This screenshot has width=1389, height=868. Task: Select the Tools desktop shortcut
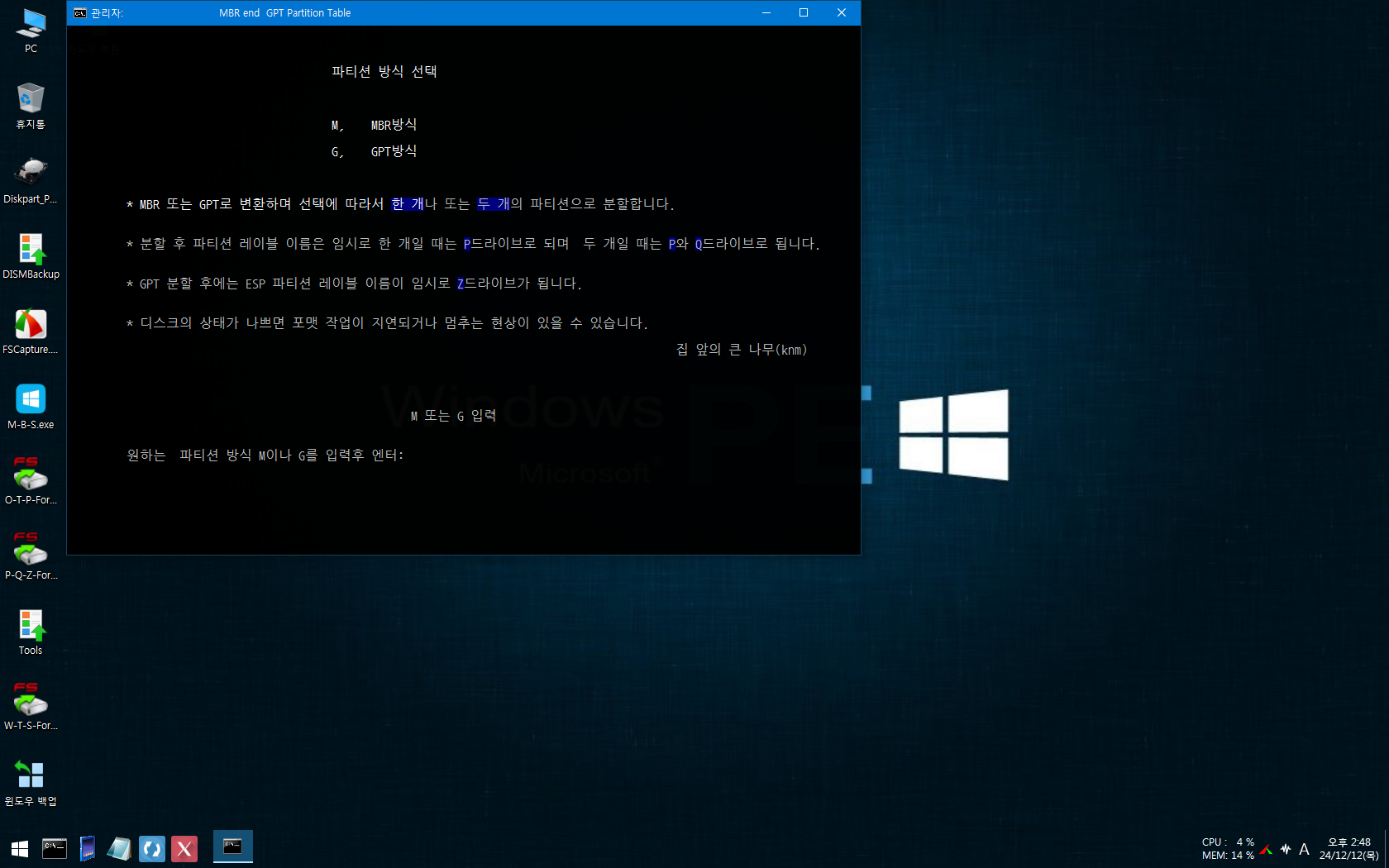point(31,632)
